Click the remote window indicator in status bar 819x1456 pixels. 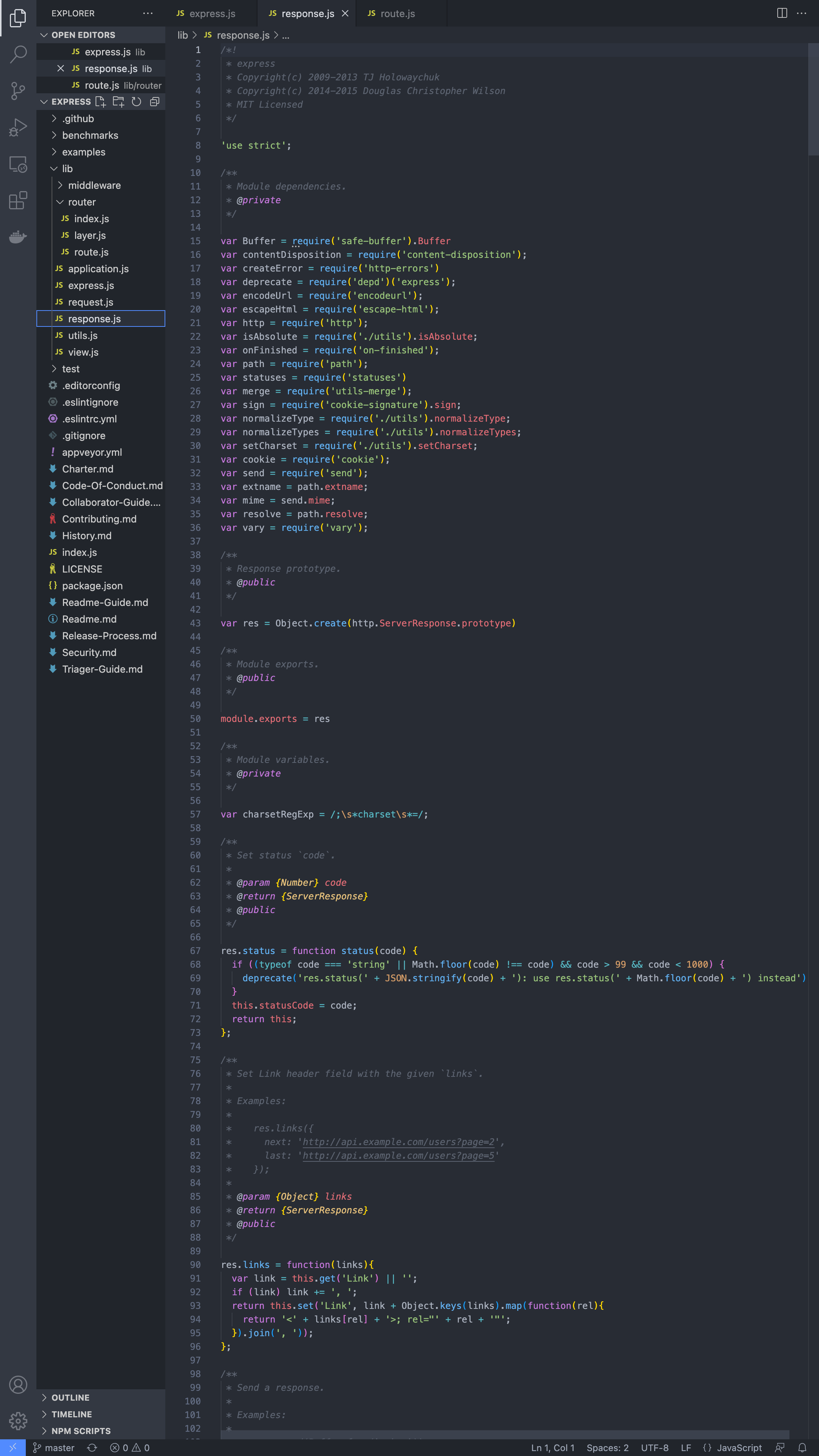tap(13, 1447)
